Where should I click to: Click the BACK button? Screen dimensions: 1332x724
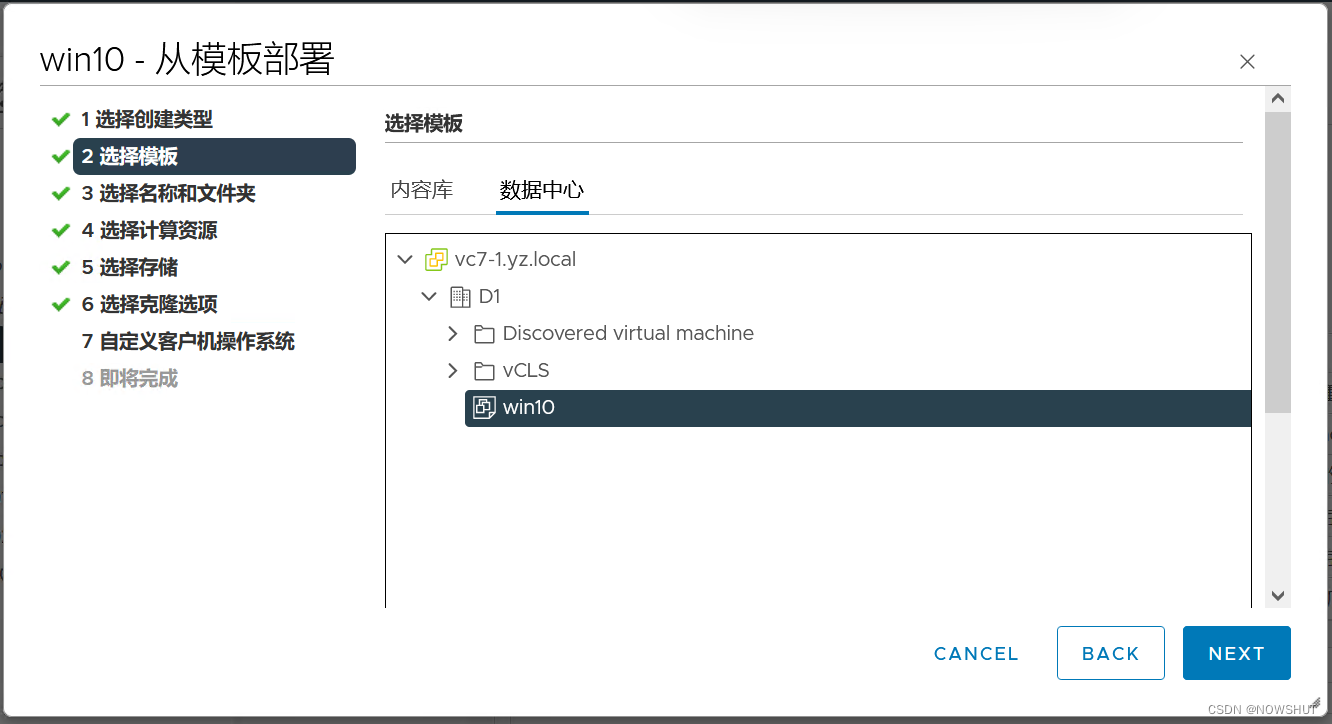click(1111, 654)
